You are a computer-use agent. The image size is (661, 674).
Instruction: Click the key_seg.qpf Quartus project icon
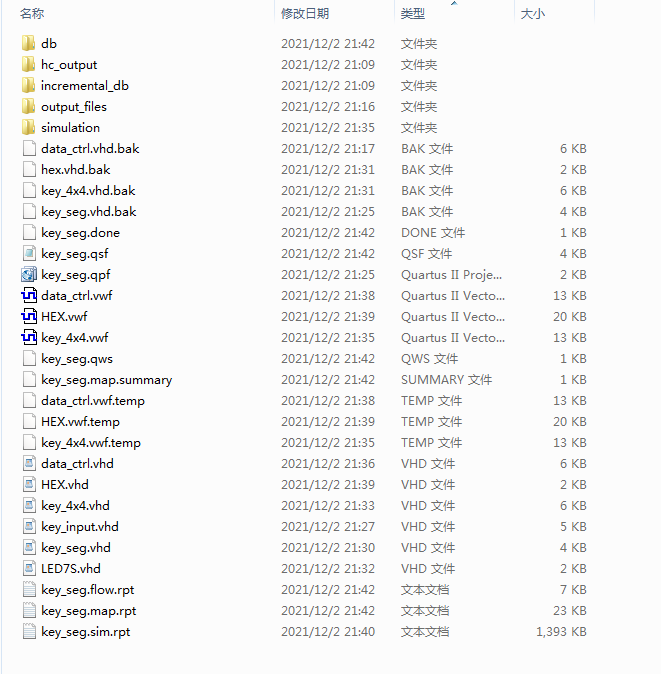pyautogui.click(x=29, y=275)
